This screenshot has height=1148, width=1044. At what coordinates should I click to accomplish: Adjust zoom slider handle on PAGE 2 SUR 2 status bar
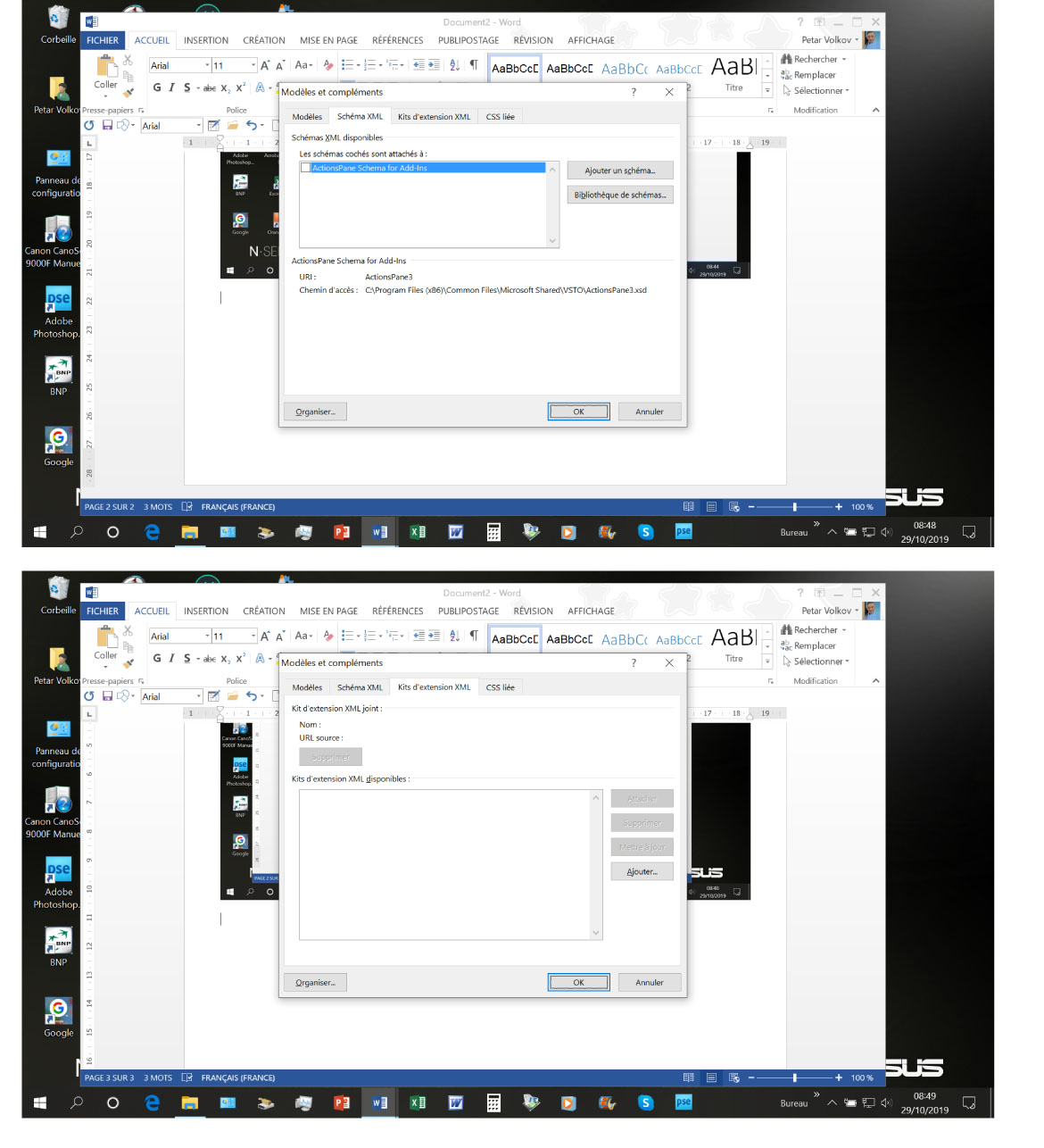click(794, 507)
